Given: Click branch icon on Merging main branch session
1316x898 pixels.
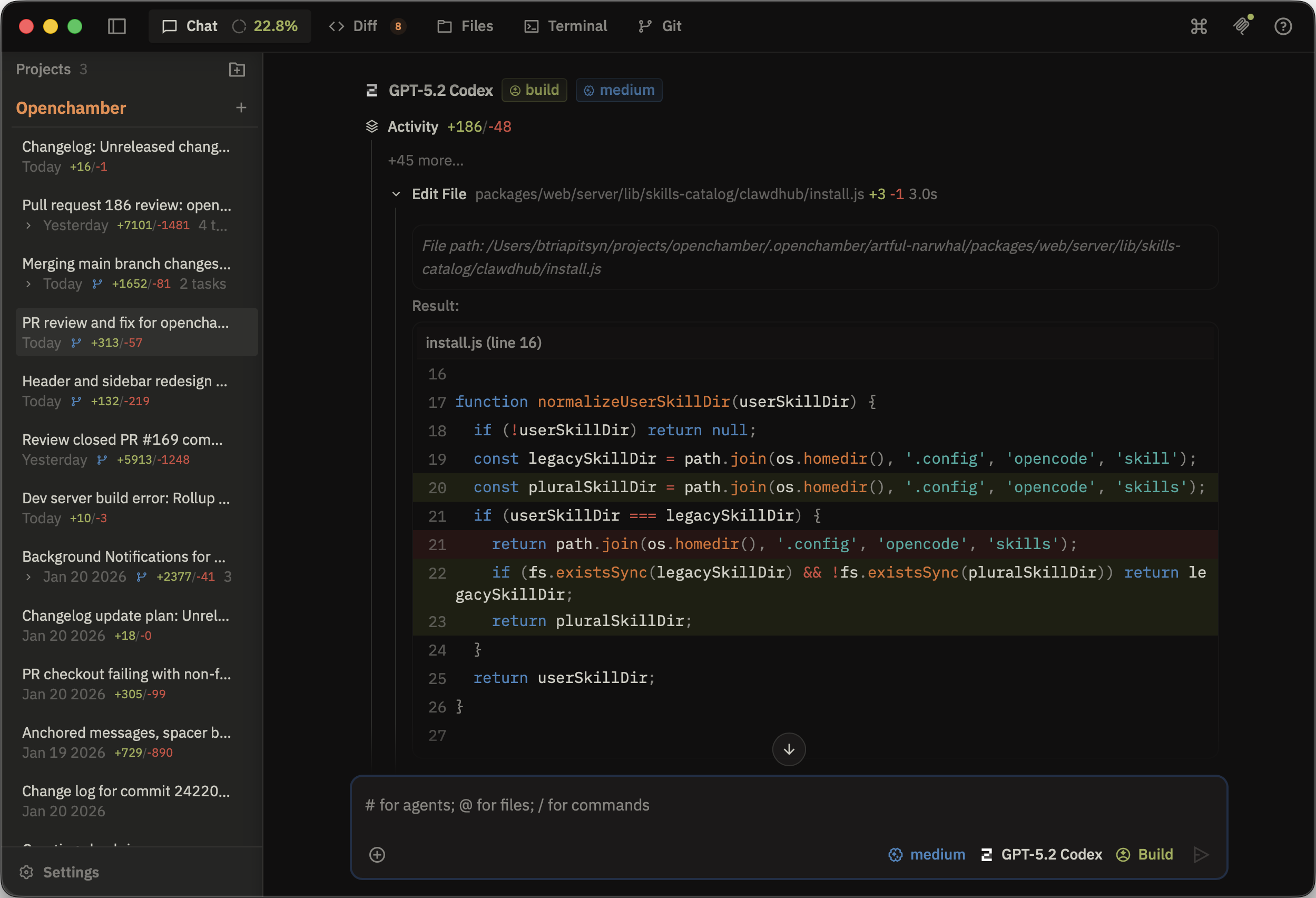Looking at the screenshot, I should tap(97, 284).
